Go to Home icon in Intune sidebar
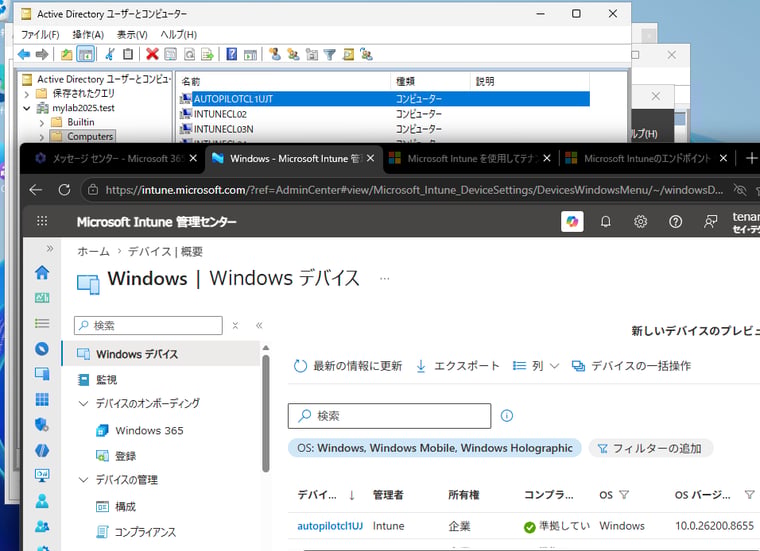The image size is (760, 551). [42, 272]
